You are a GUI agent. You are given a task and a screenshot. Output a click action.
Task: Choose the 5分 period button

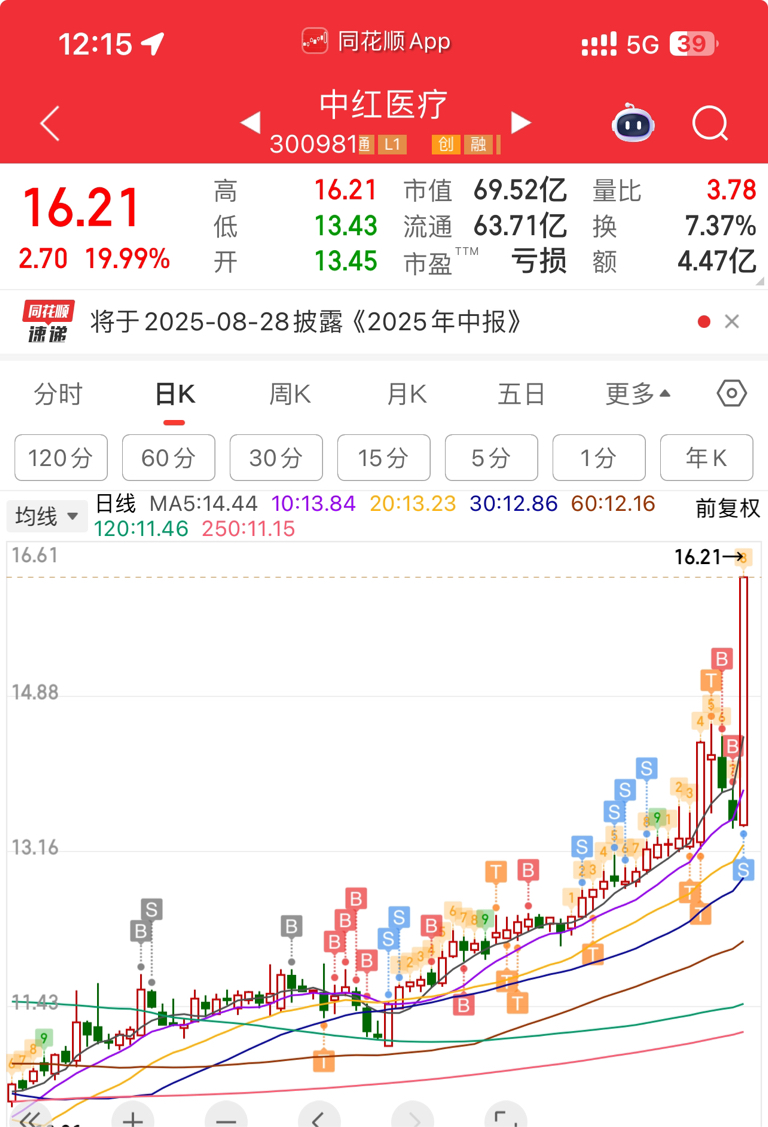tap(491, 457)
